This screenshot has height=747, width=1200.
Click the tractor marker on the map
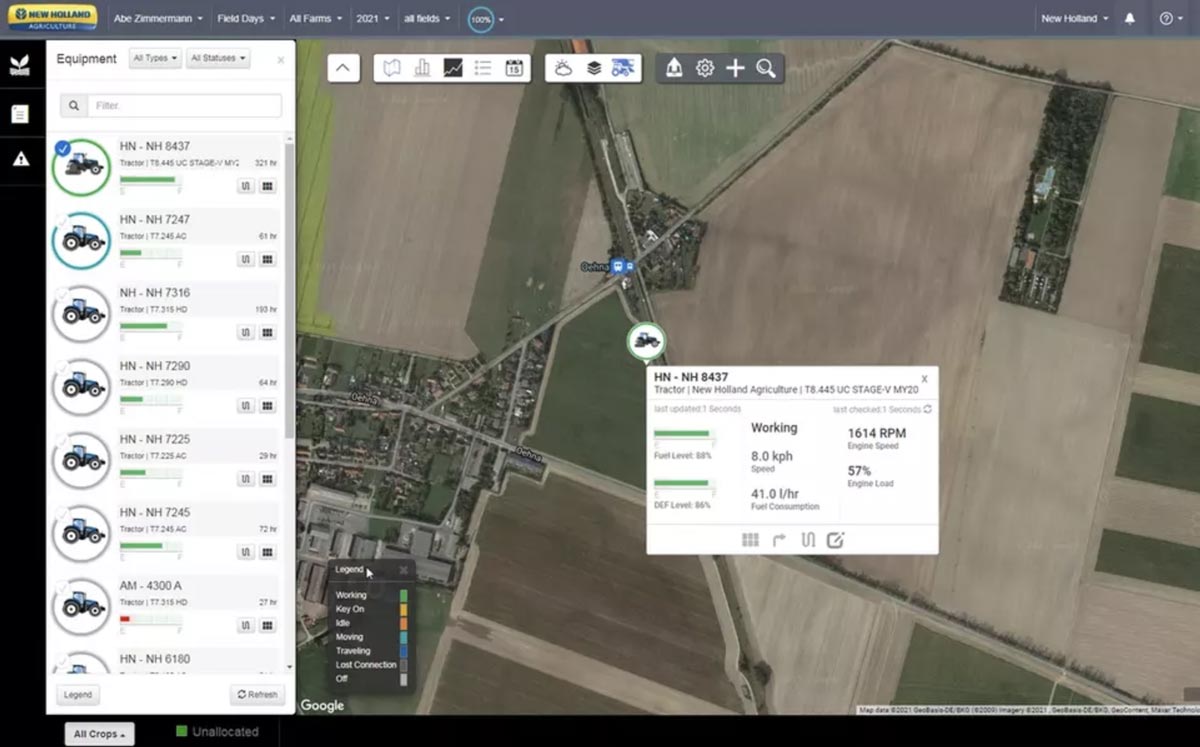coord(647,341)
